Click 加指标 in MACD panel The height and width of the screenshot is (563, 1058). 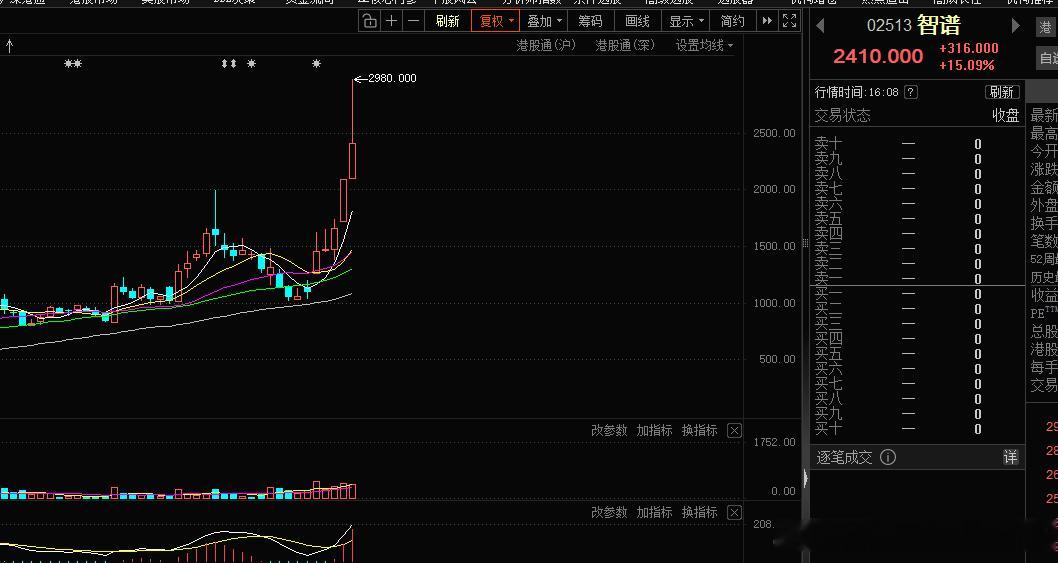point(655,512)
